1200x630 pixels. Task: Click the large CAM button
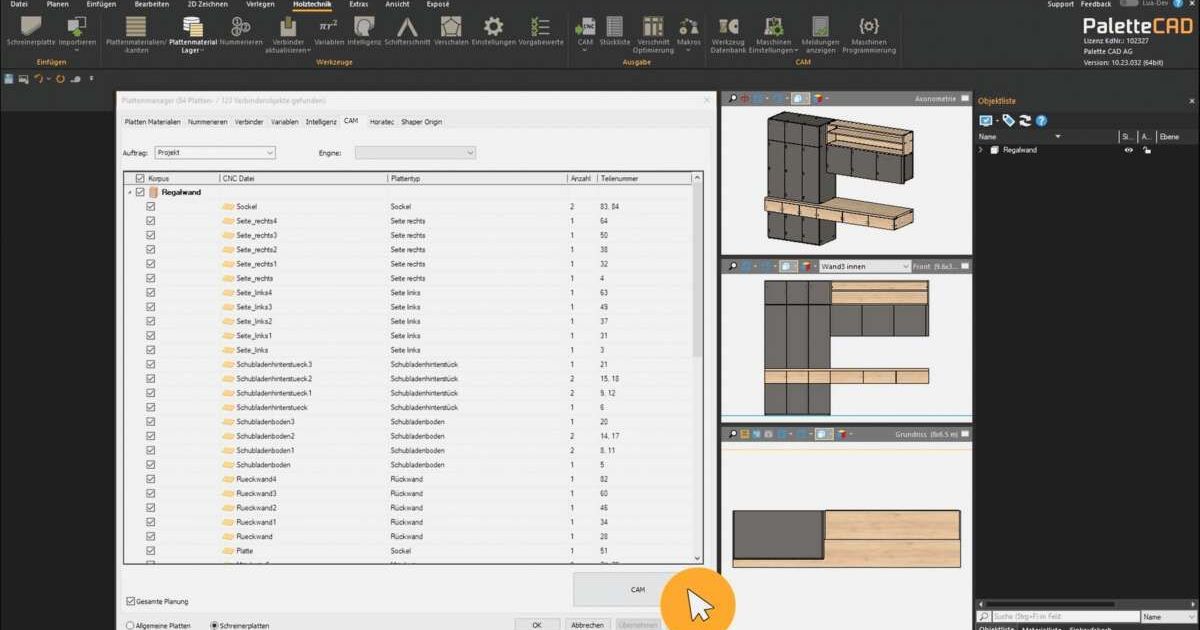pyautogui.click(x=637, y=590)
